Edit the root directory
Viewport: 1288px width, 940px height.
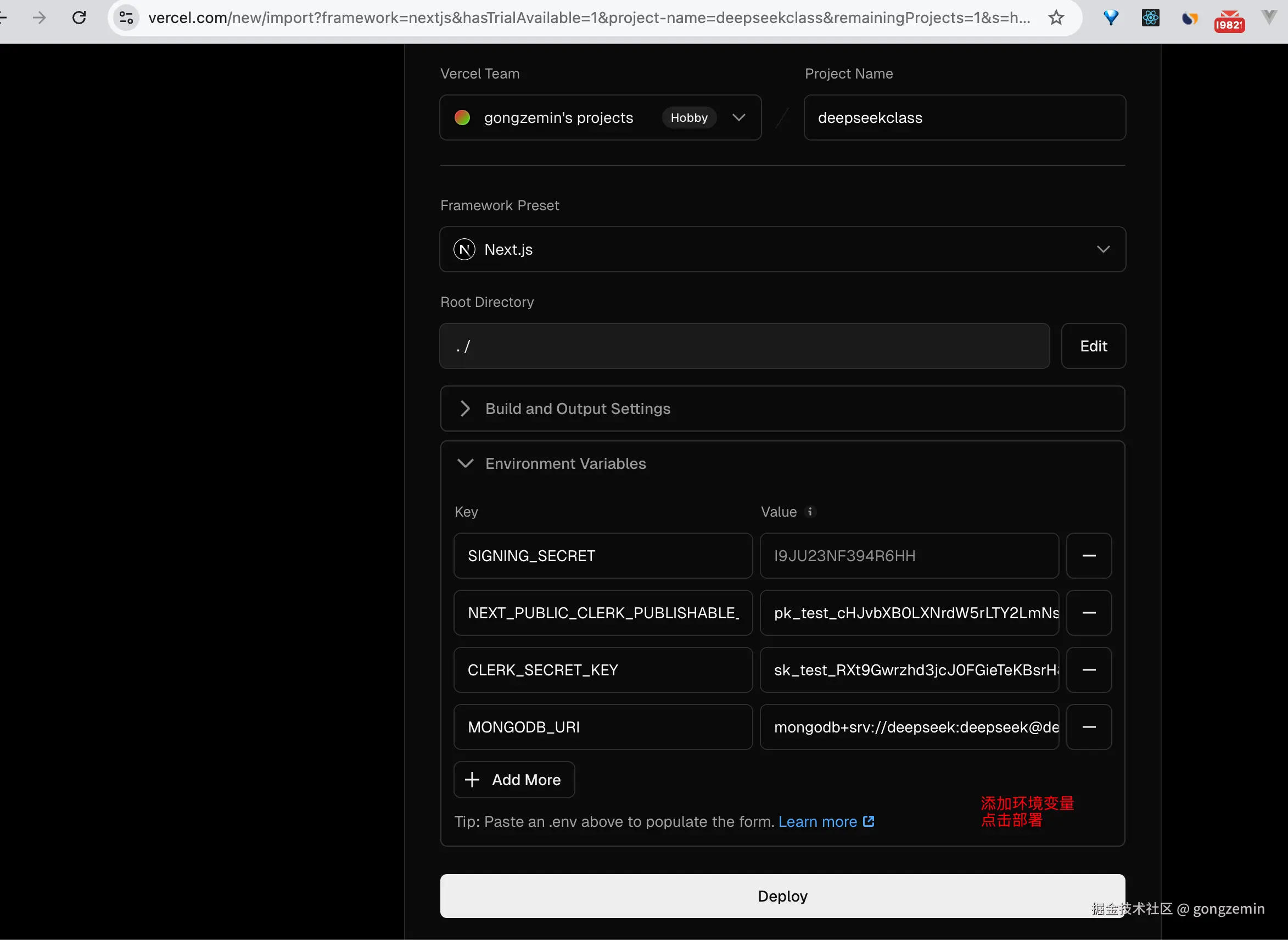[1093, 346]
